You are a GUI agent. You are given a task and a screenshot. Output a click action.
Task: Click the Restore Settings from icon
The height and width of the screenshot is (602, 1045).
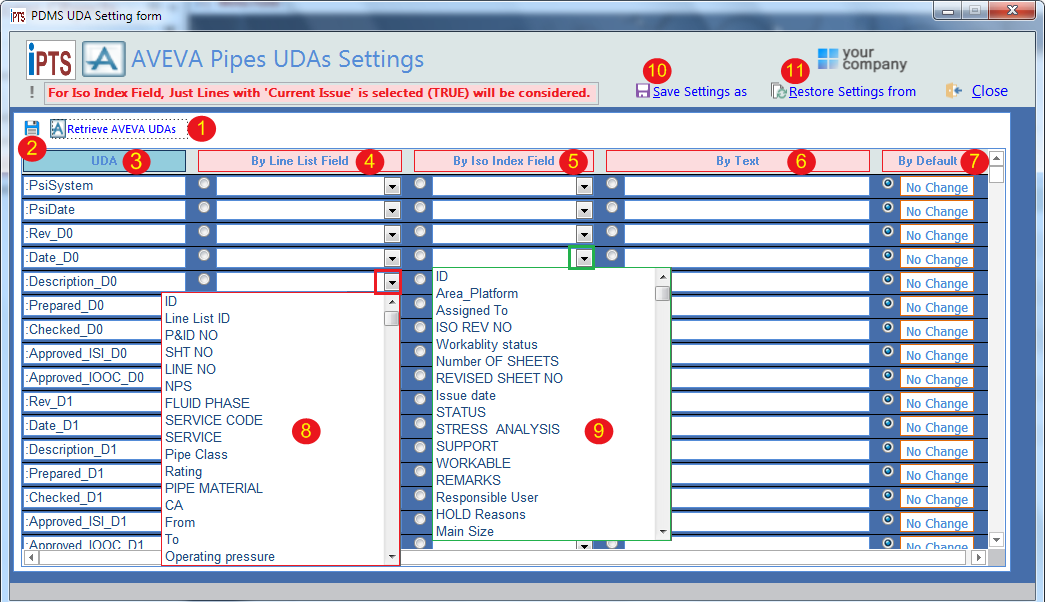coord(778,91)
